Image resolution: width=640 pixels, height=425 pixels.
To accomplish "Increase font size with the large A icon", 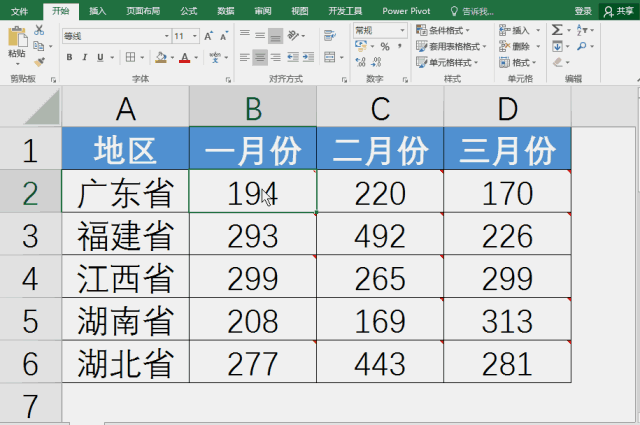I will [x=209, y=36].
